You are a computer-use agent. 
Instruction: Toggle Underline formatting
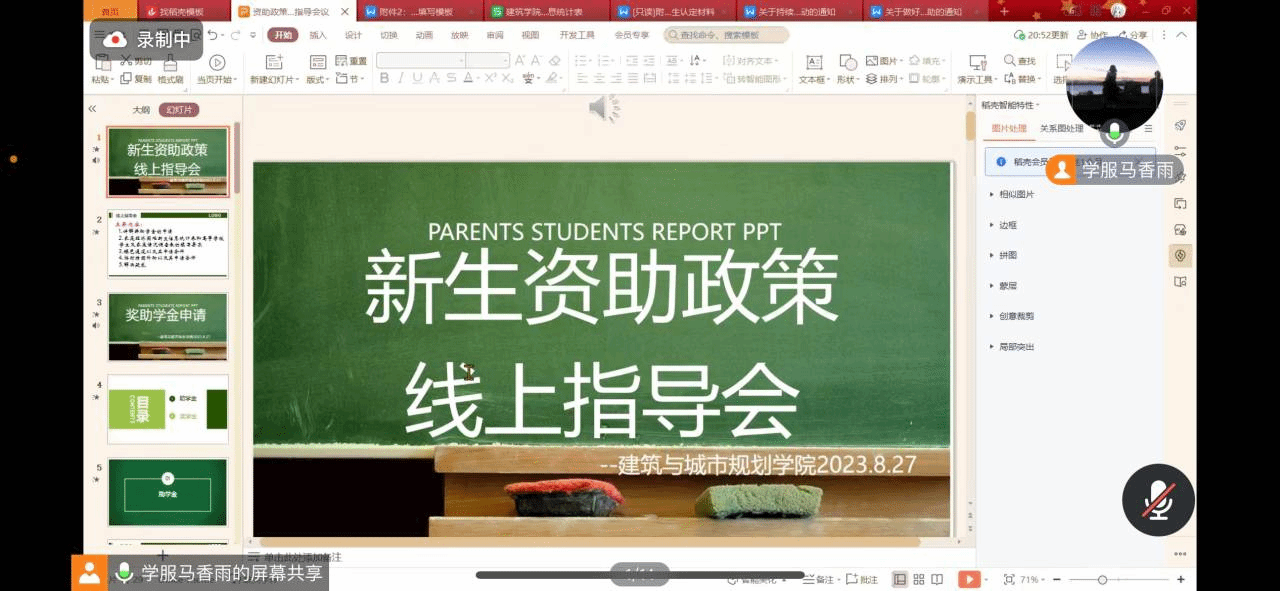coord(418,78)
